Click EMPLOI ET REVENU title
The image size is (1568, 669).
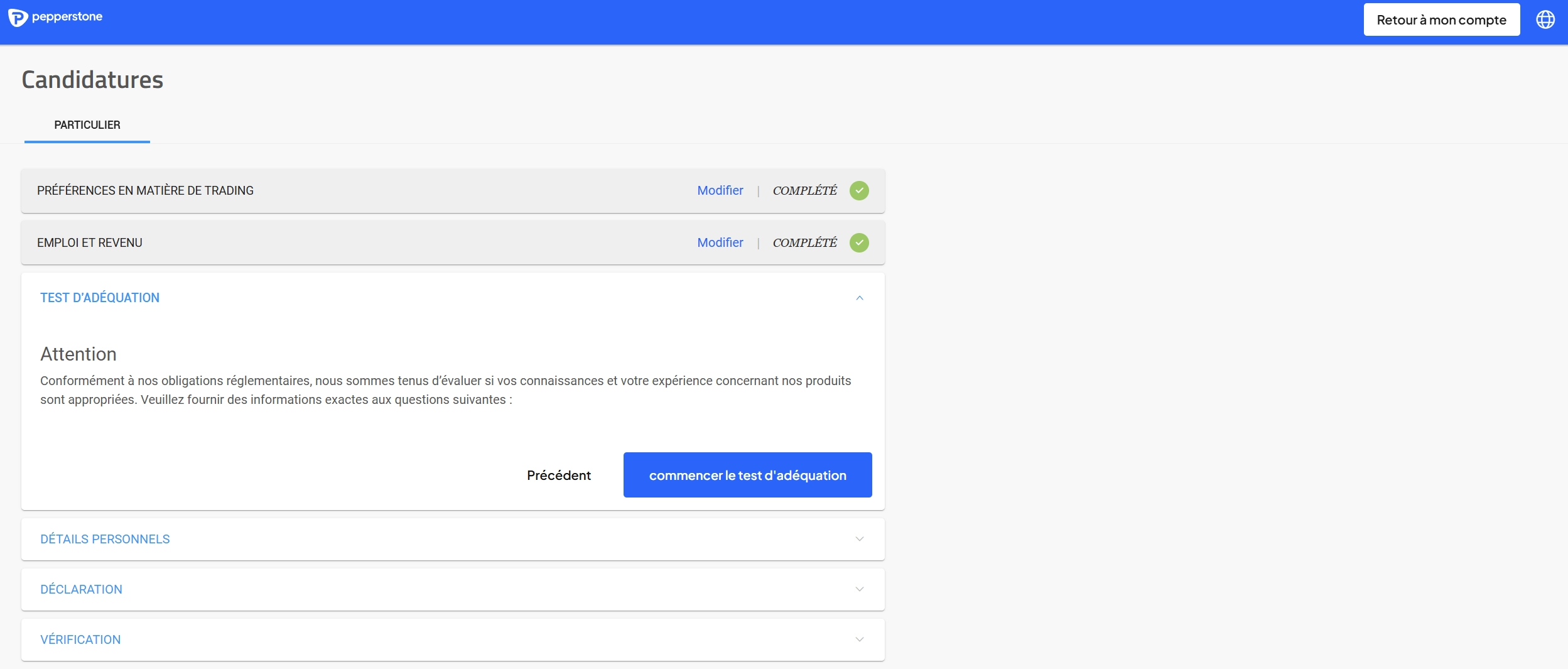pos(90,242)
